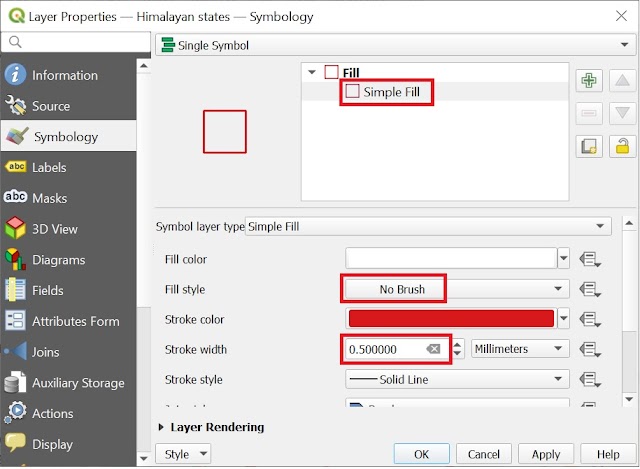Click the red Stroke color swatch
The image size is (640, 469).
coord(451,318)
